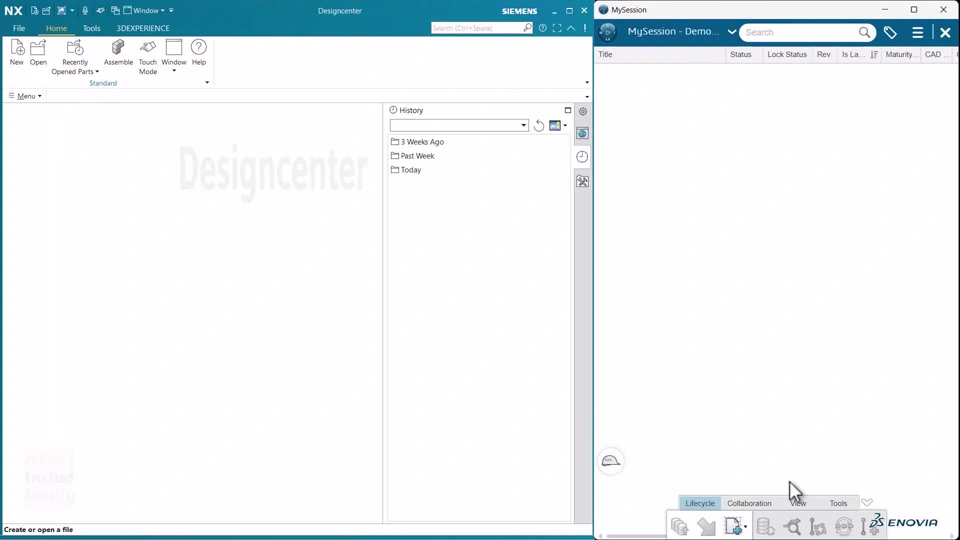Click the resource bar web browser tab icon

click(582, 133)
